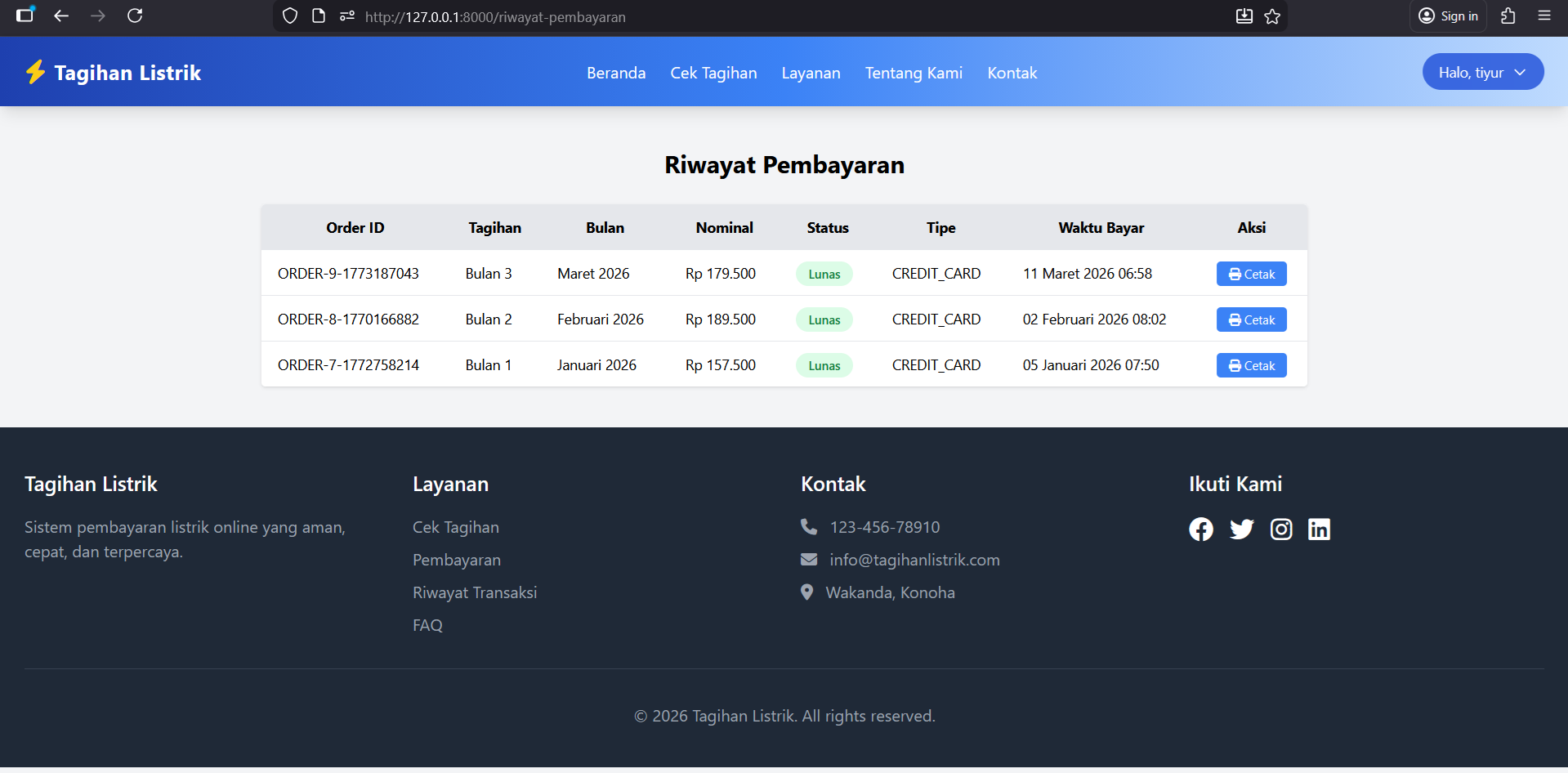Open the Facebook social icon
This screenshot has height=773, width=1568.
point(1200,529)
